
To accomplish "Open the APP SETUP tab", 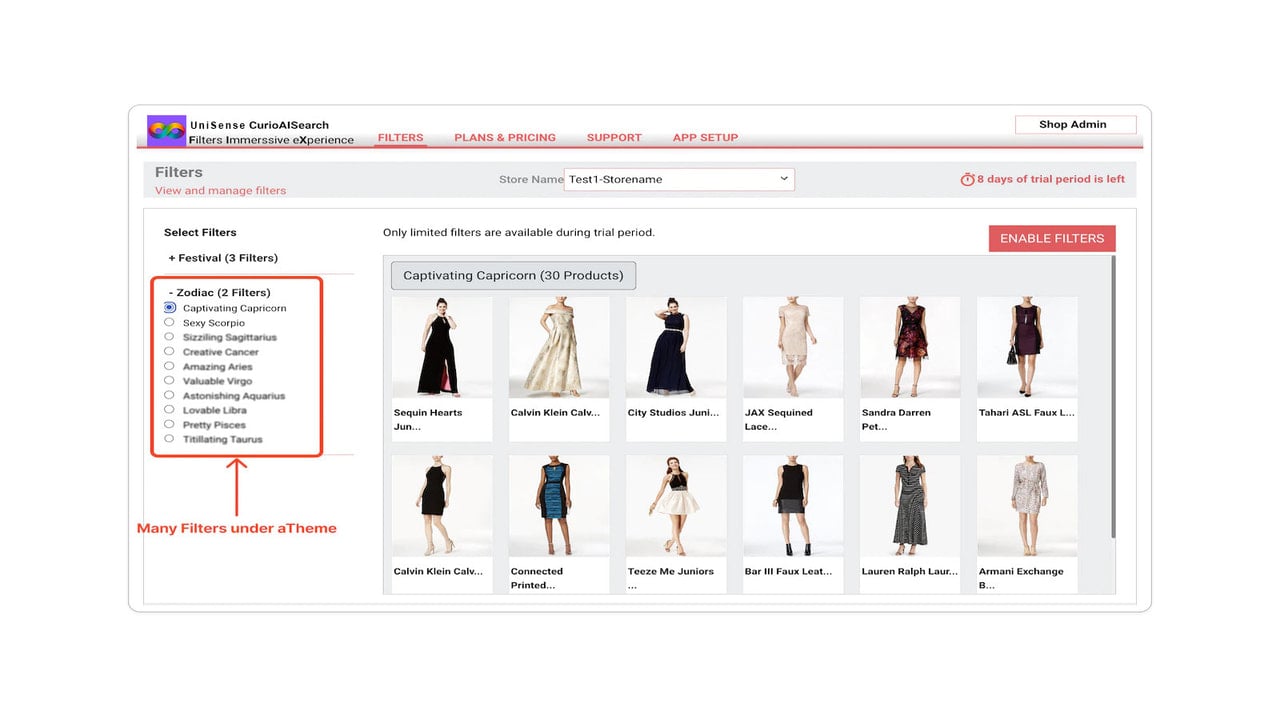I will tap(705, 138).
